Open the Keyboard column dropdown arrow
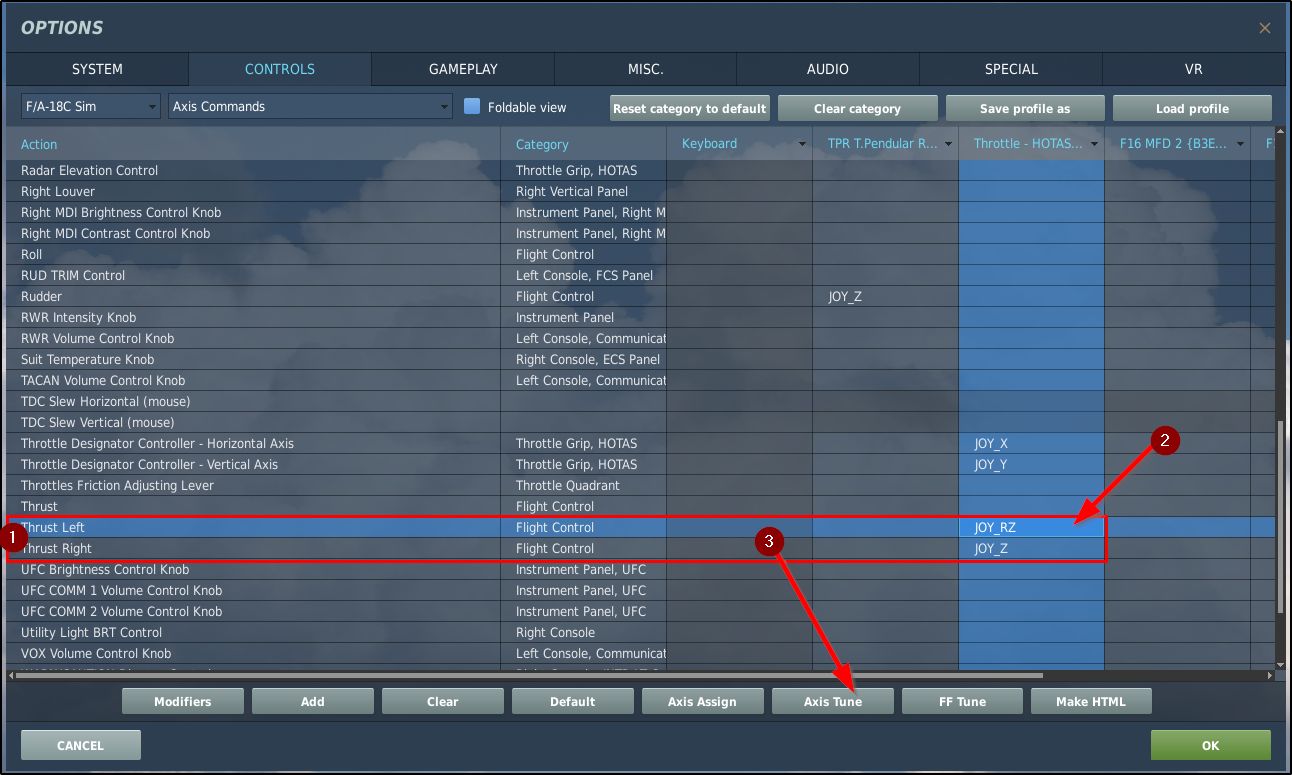The image size is (1292, 775). pos(802,144)
